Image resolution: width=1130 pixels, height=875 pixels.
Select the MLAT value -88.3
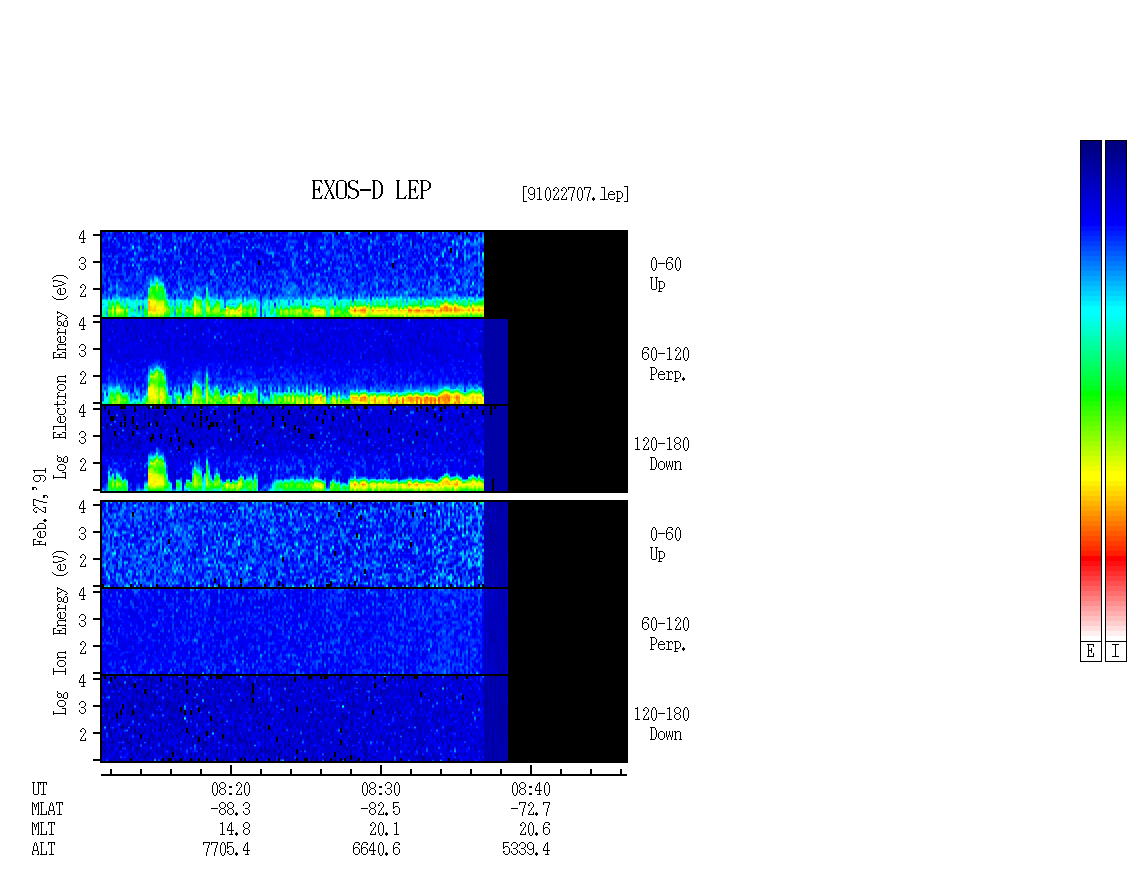click(x=231, y=809)
